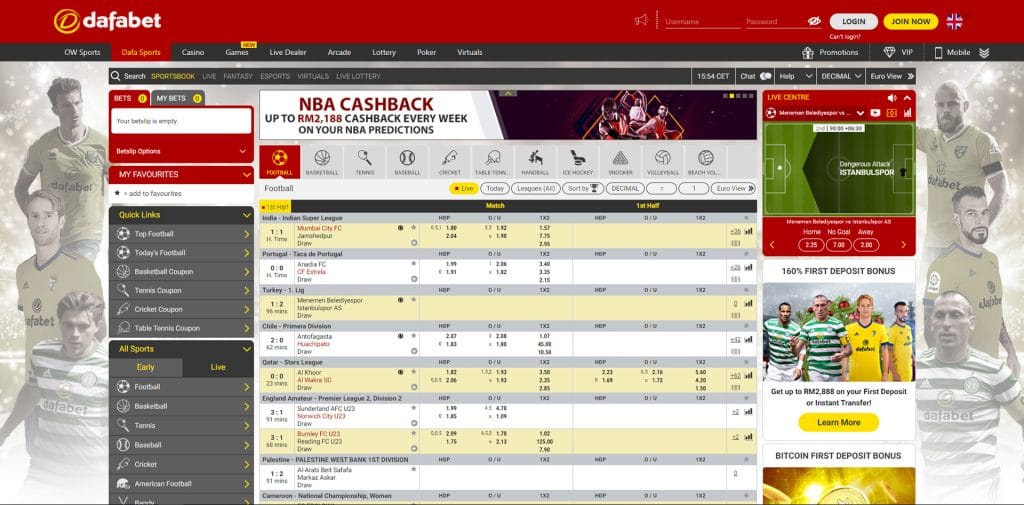
Task: Toggle the Euro View filter pill
Action: pos(733,188)
